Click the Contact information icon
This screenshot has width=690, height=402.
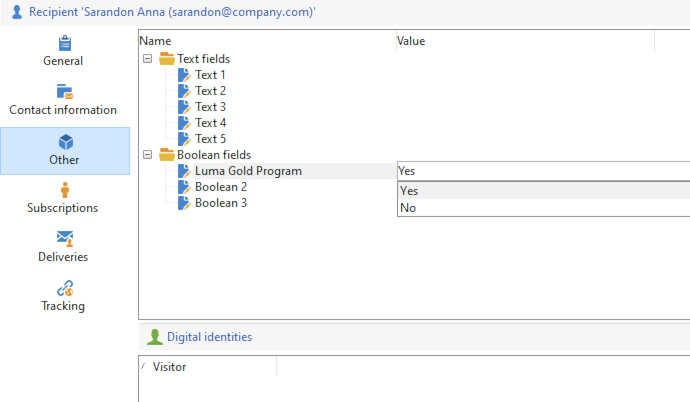coord(64,92)
